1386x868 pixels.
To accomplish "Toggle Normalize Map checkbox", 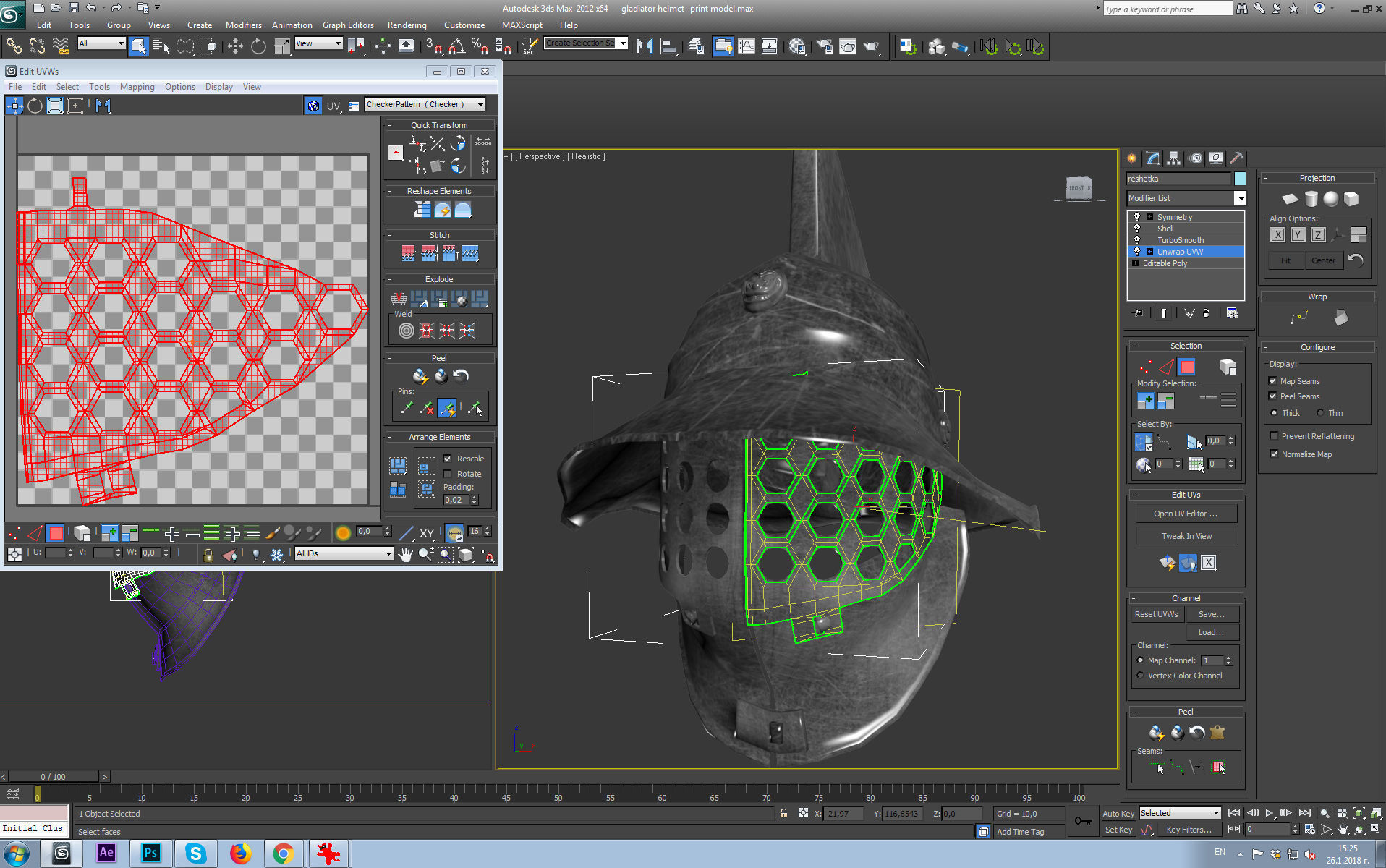I will pos(1274,454).
